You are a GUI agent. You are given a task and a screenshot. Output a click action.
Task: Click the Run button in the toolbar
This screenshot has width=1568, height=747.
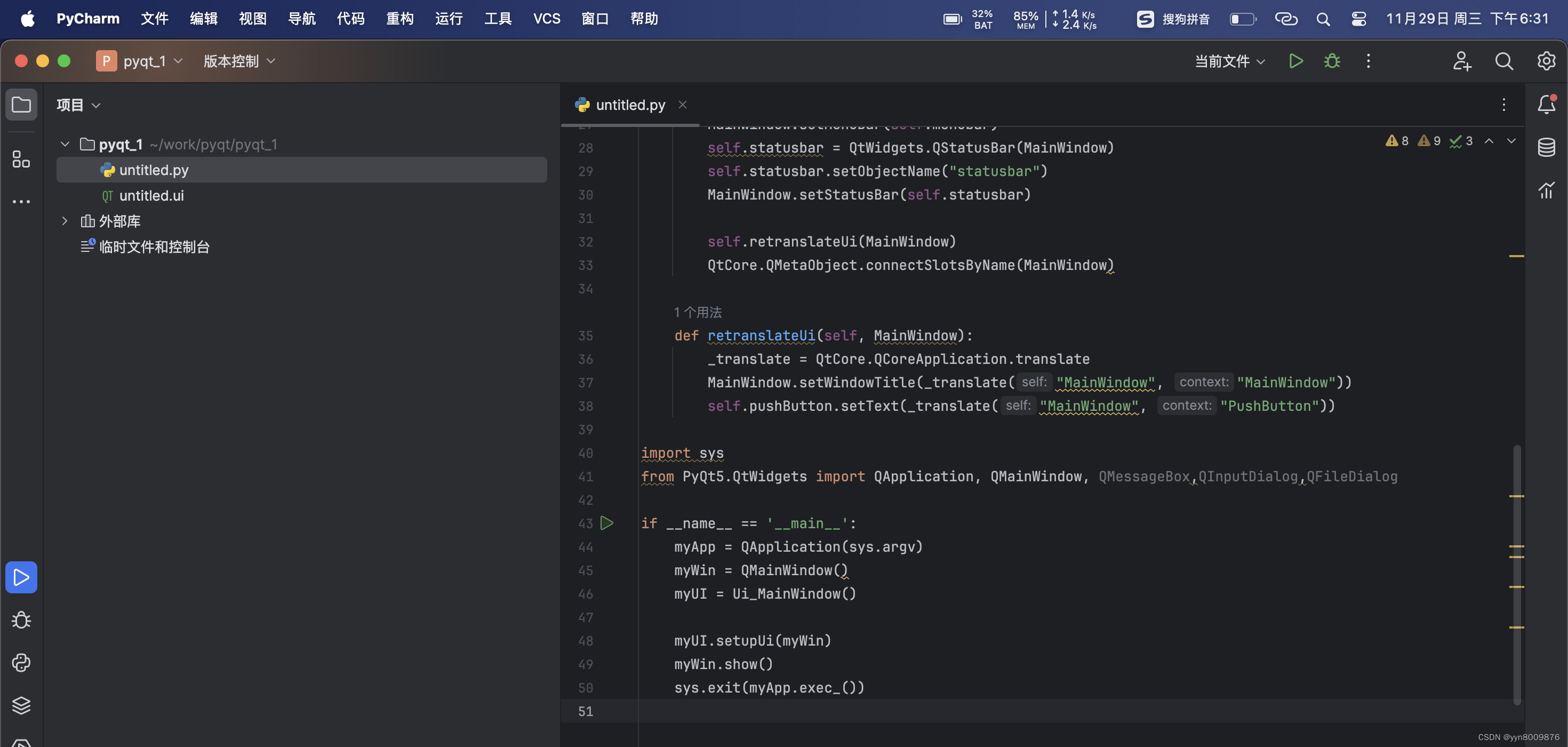(1295, 61)
